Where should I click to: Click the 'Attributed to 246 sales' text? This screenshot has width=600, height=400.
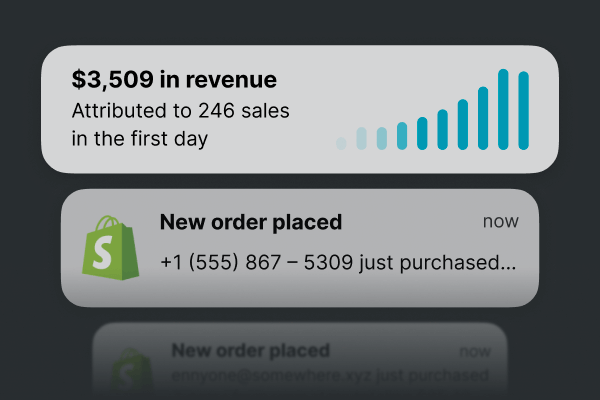click(x=180, y=111)
